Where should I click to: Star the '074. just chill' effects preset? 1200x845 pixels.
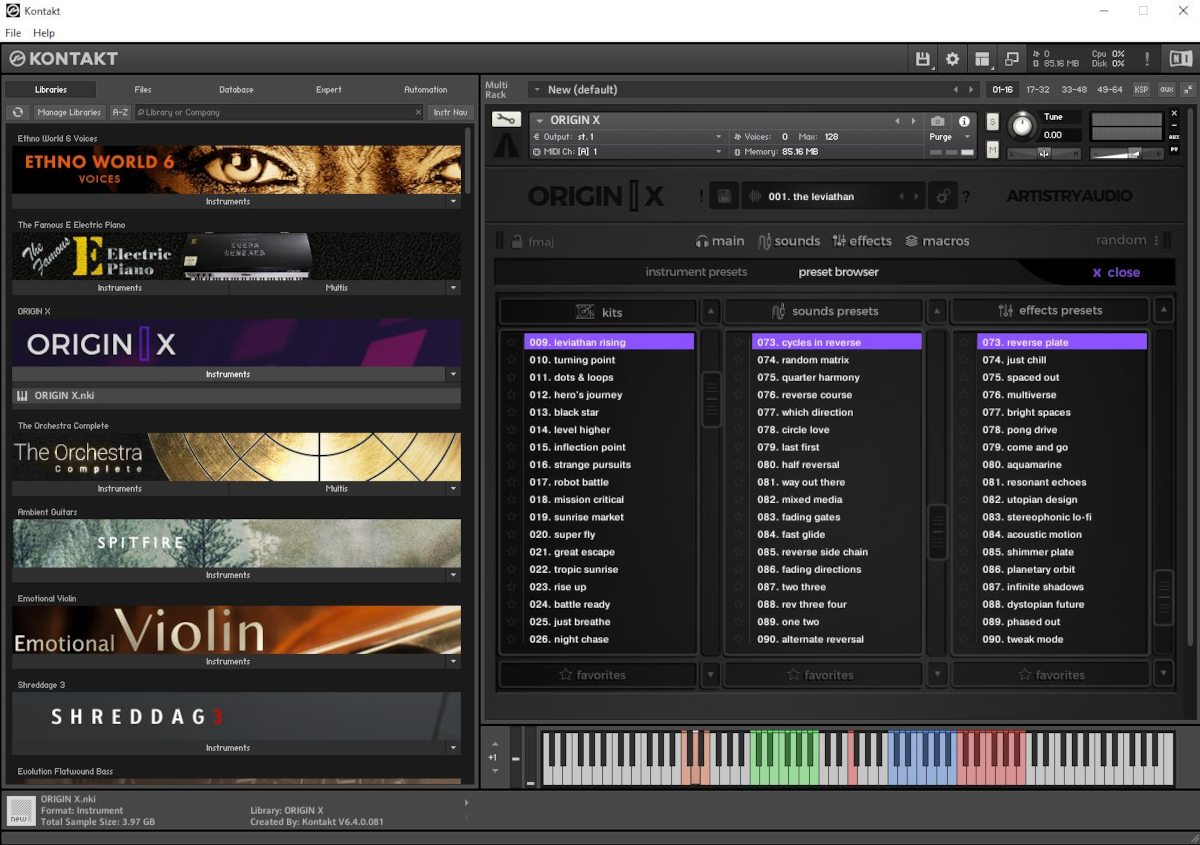click(x=965, y=360)
